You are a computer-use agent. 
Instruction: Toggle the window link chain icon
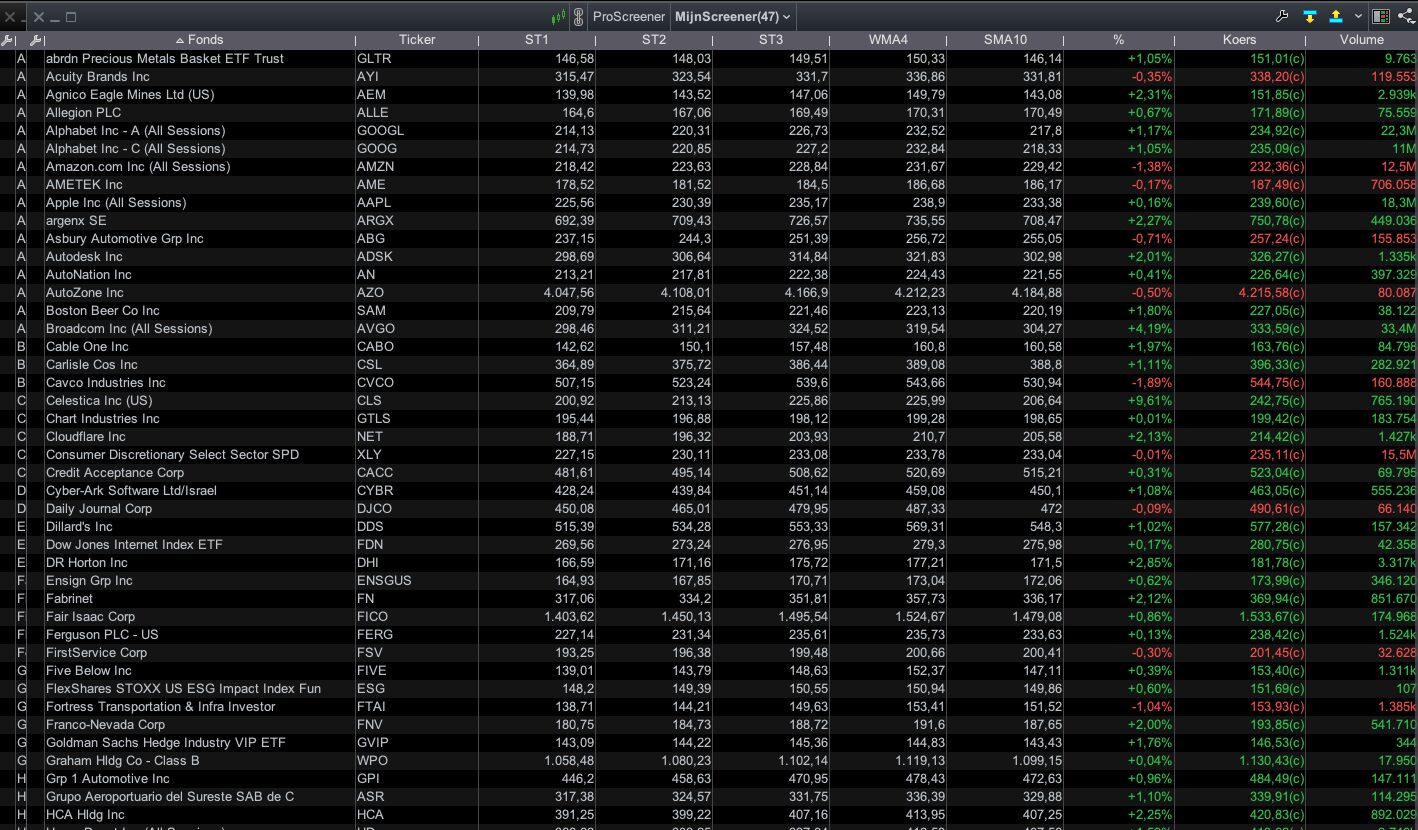coord(578,17)
